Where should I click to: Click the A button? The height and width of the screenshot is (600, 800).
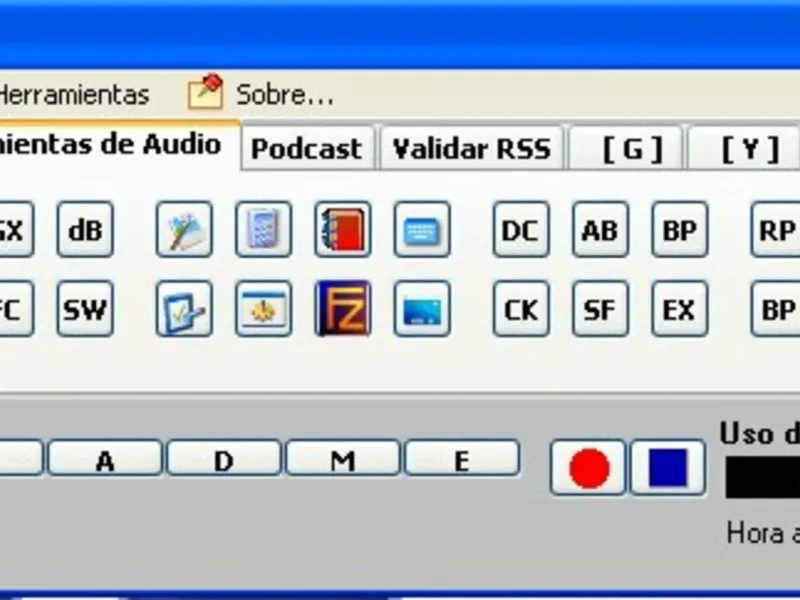coord(105,458)
